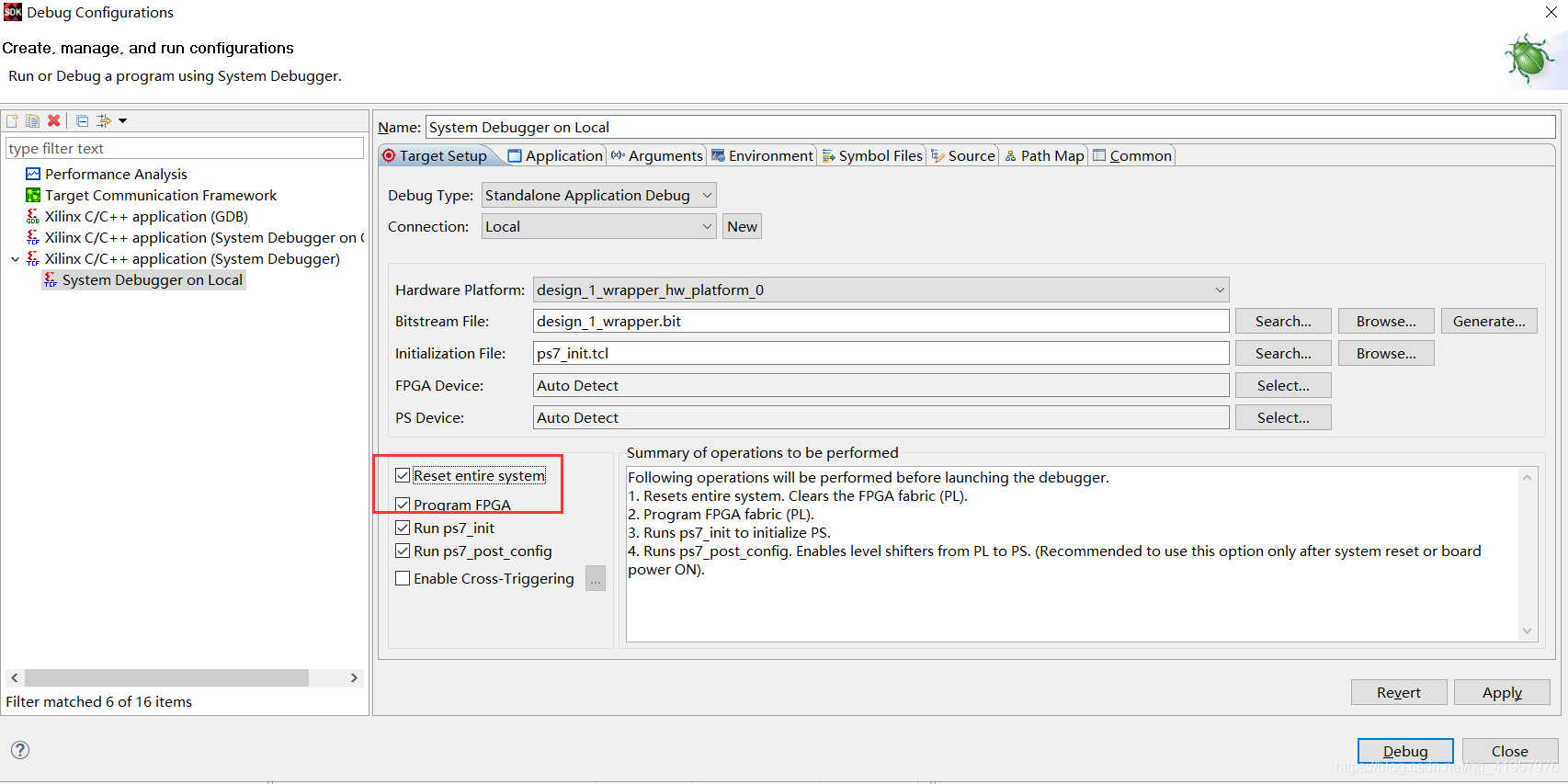Image resolution: width=1568 pixels, height=784 pixels.
Task: Switch to the Environment tab
Action: pyautogui.click(x=762, y=155)
